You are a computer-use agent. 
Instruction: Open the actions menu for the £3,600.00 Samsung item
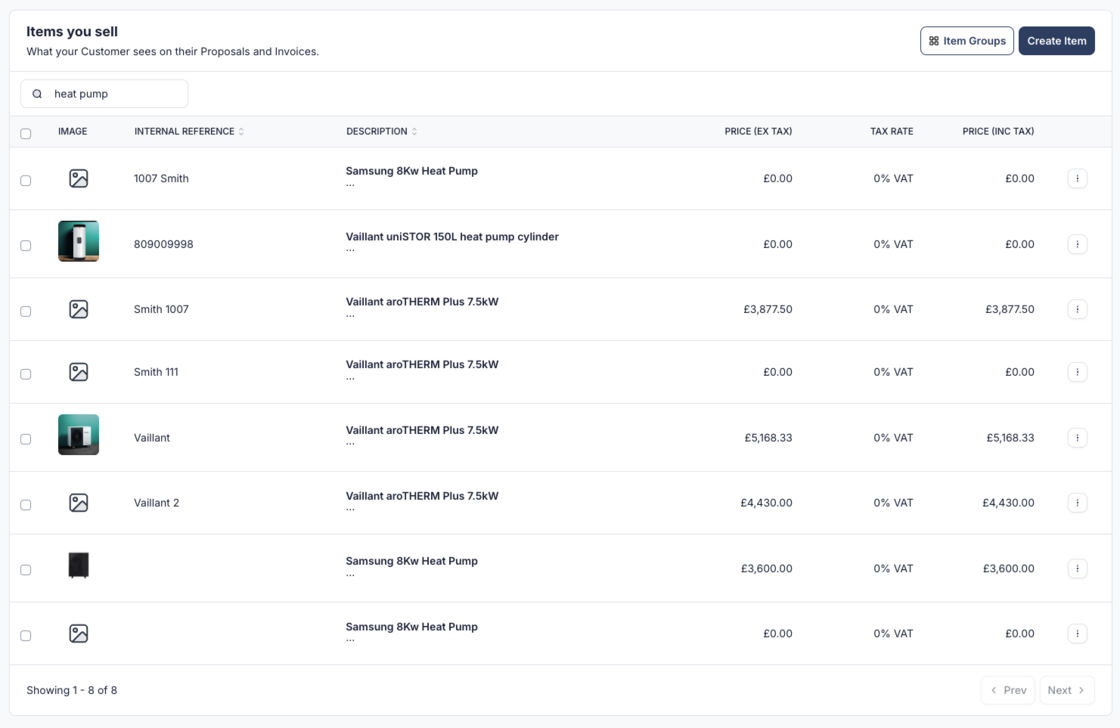(x=1077, y=569)
